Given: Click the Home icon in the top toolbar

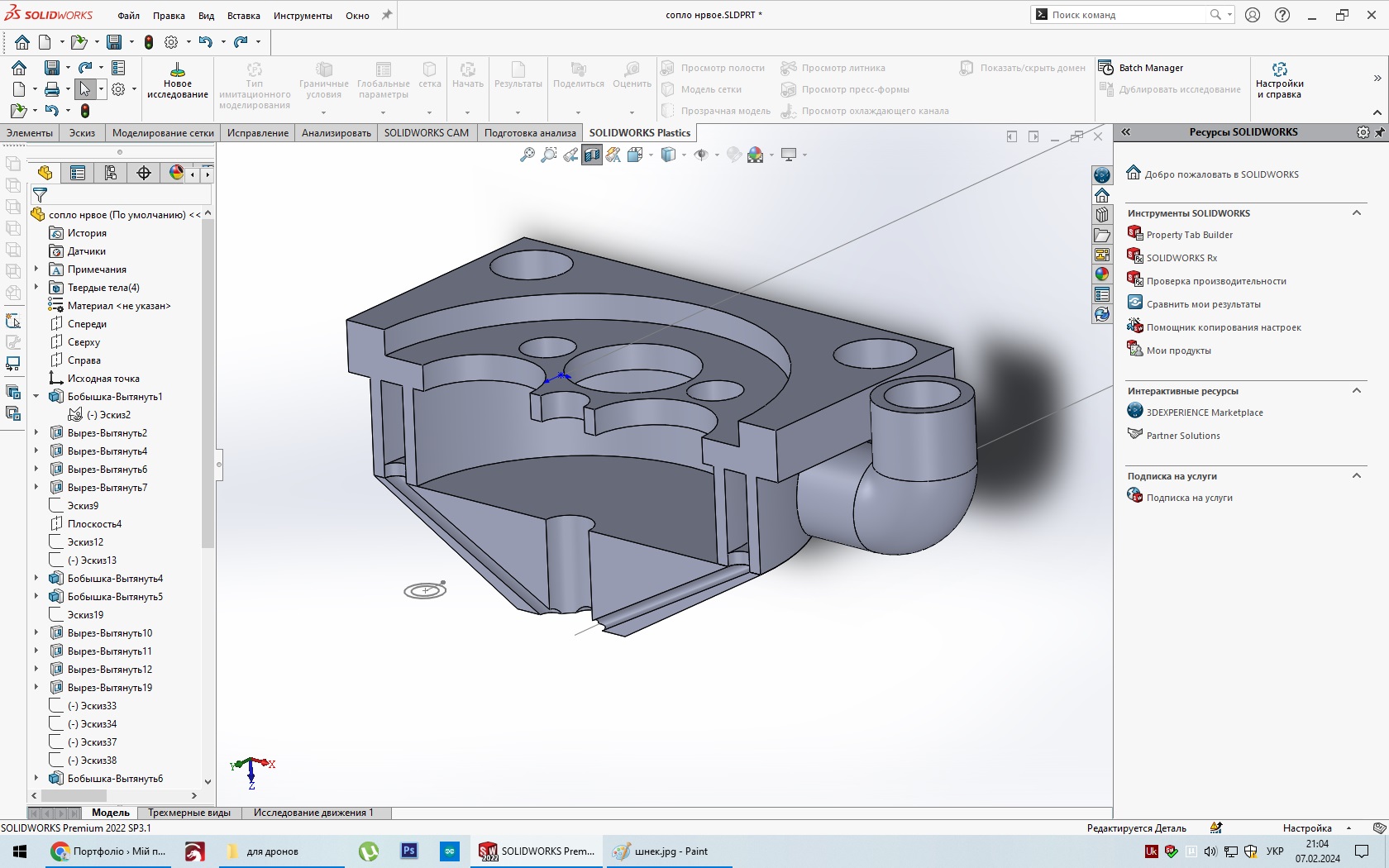Looking at the screenshot, I should 22,42.
